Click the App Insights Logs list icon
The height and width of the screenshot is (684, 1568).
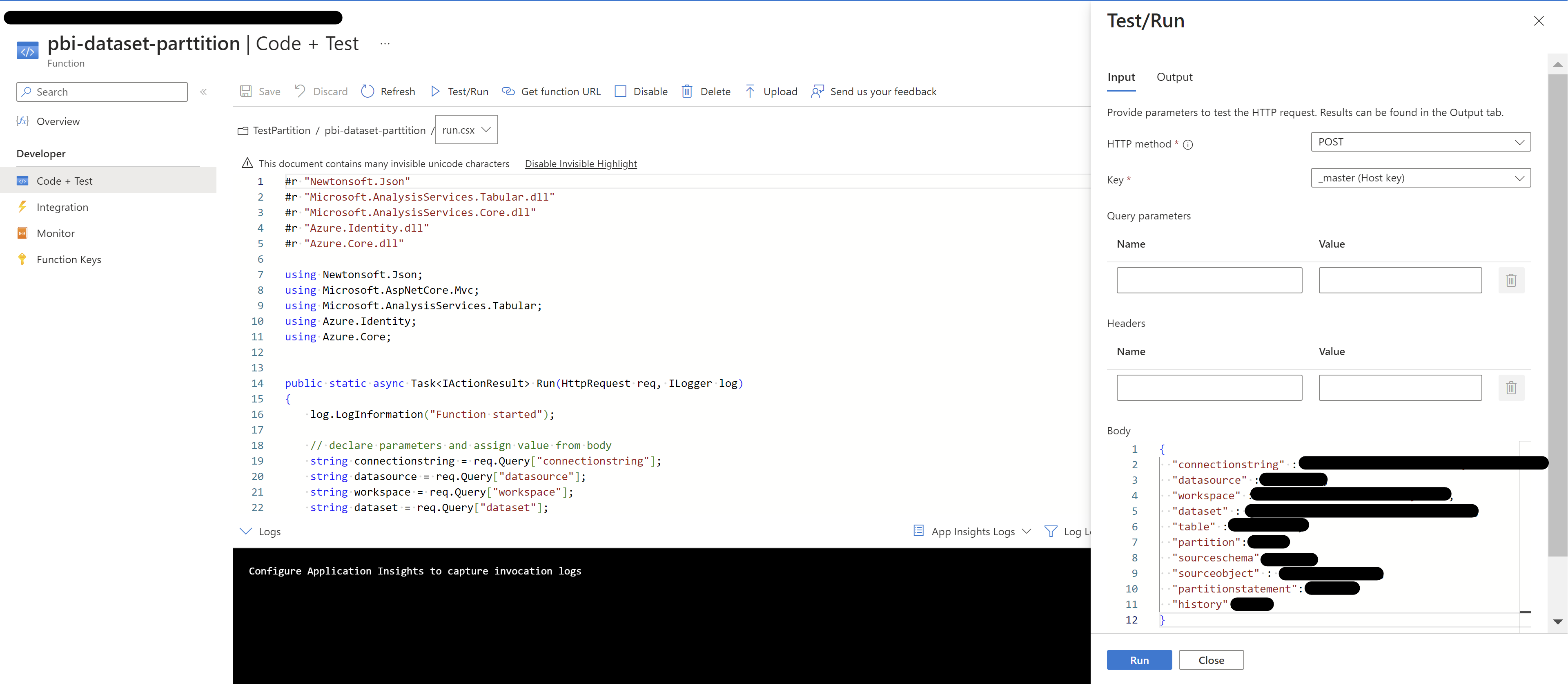(x=918, y=530)
